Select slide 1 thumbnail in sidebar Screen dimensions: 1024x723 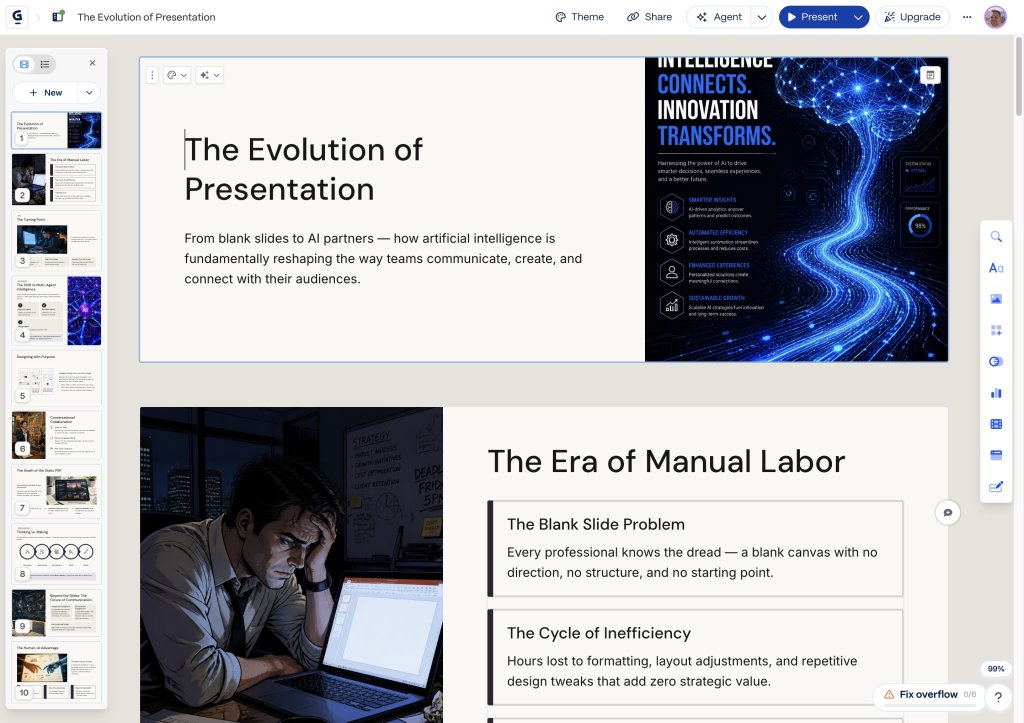point(57,130)
